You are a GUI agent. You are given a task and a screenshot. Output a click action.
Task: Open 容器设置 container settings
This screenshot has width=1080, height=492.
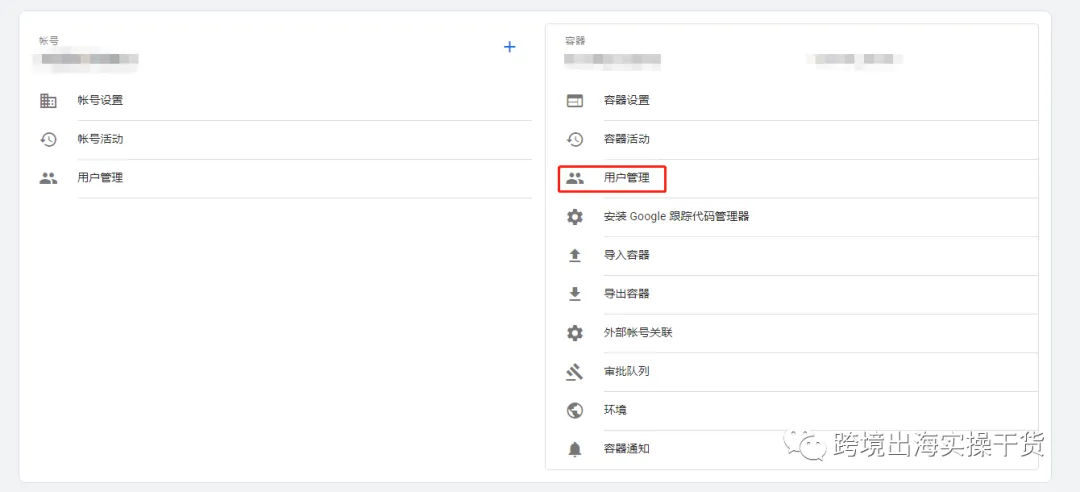627,101
